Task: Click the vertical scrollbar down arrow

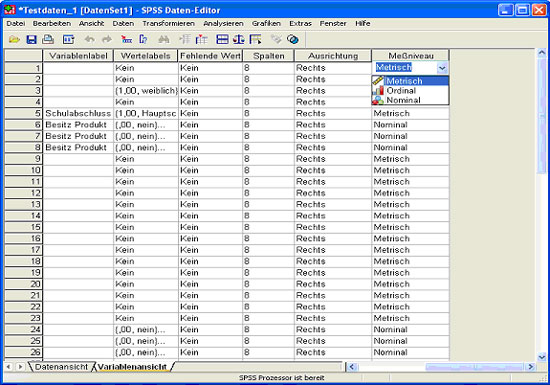Action: click(542, 357)
